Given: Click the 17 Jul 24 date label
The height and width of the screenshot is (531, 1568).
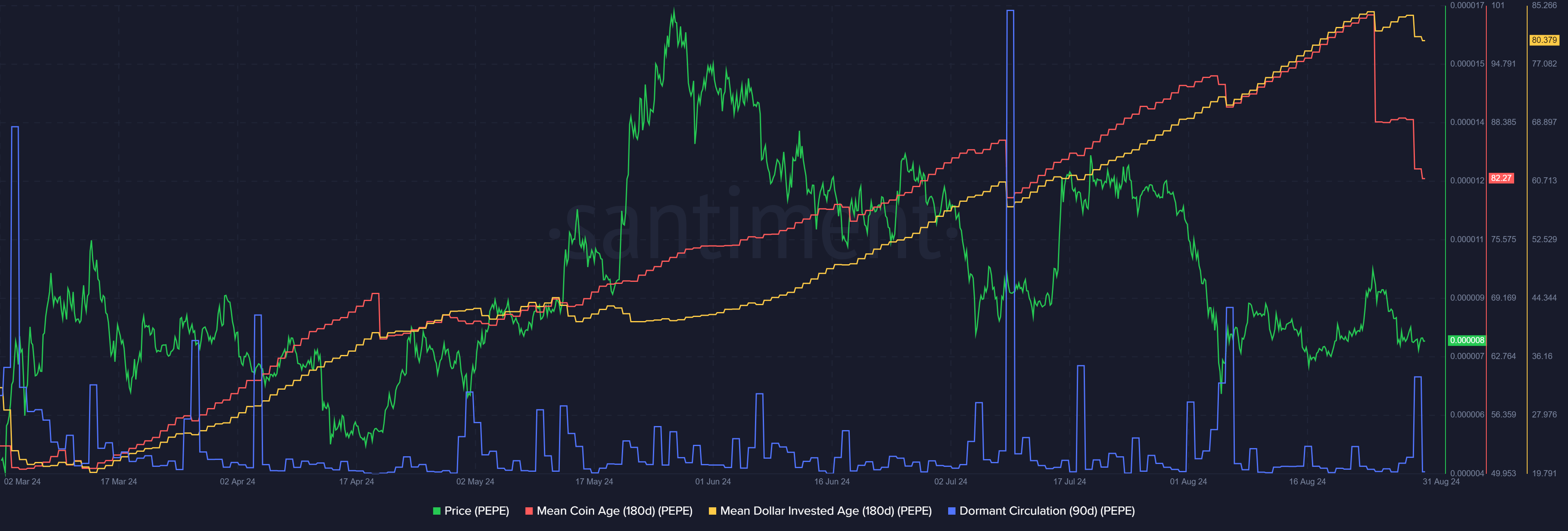Looking at the screenshot, I should [1069, 482].
